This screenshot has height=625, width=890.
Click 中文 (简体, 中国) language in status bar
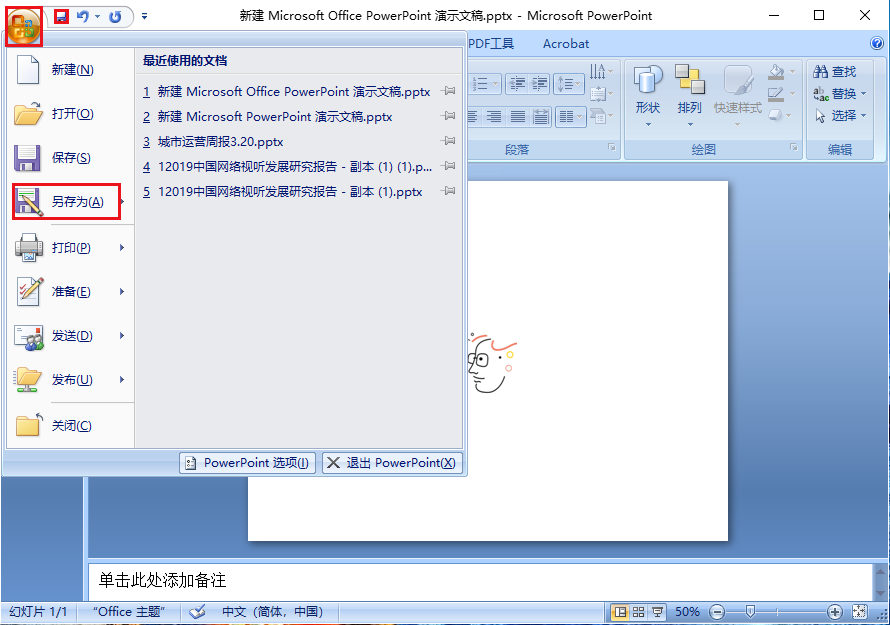click(x=272, y=612)
